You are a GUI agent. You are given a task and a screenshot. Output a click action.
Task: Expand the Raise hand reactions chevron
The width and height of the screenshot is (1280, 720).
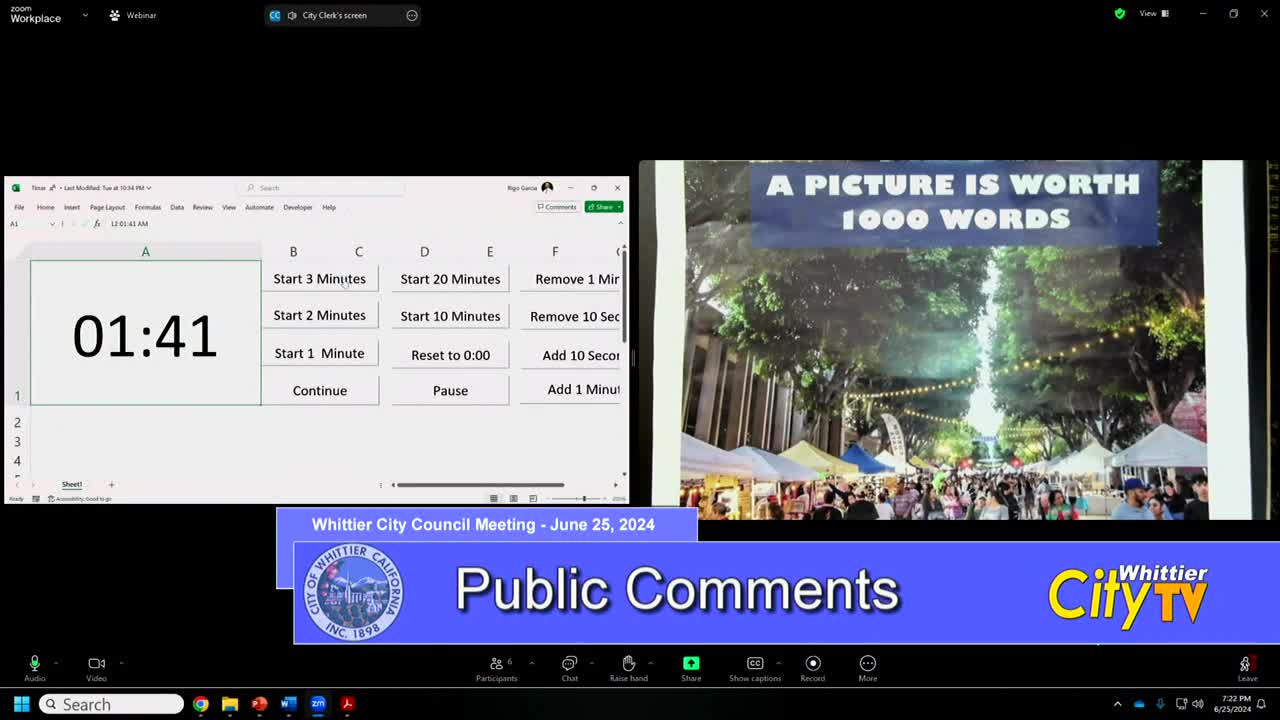pos(651,662)
